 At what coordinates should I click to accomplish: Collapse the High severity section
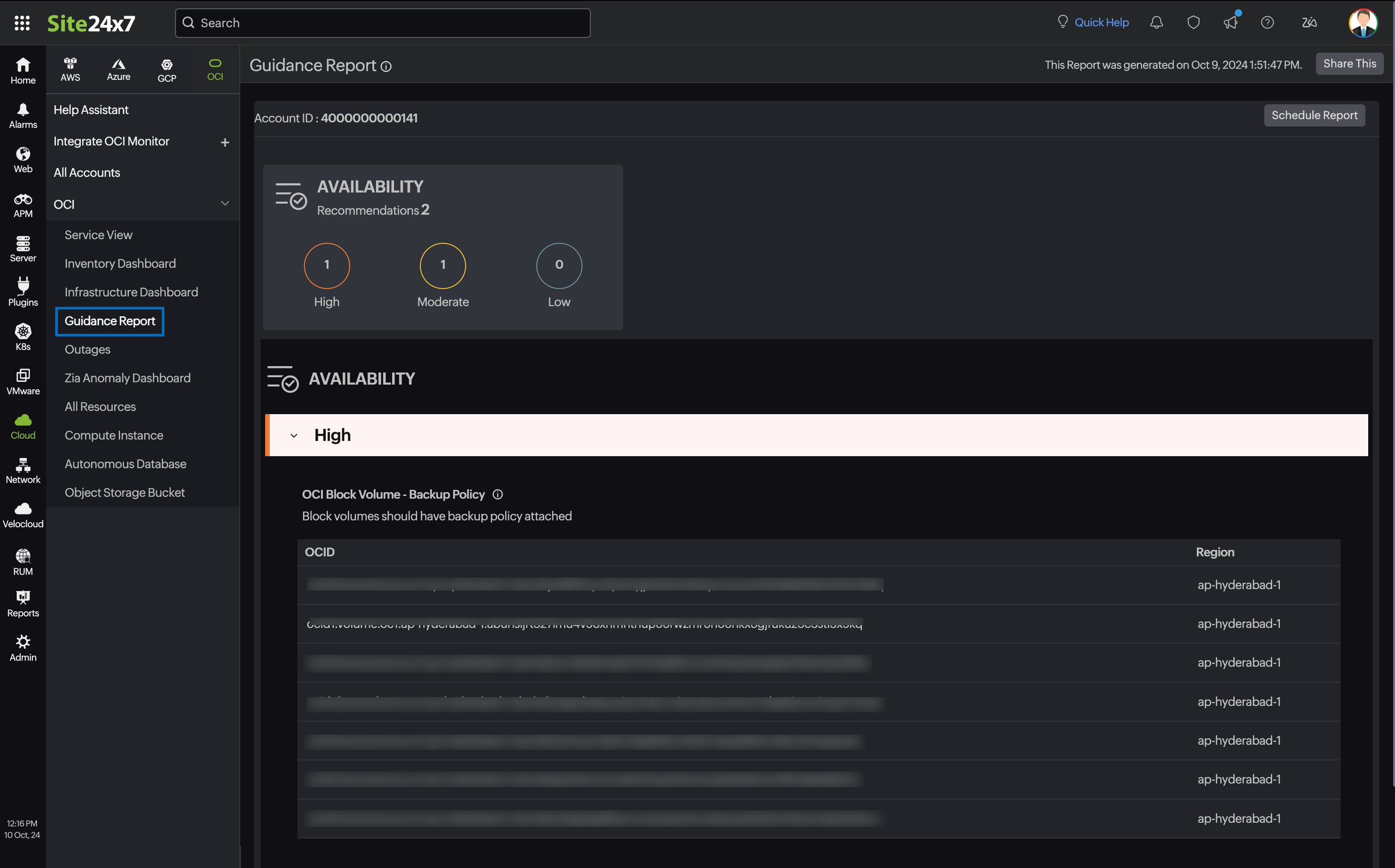294,436
